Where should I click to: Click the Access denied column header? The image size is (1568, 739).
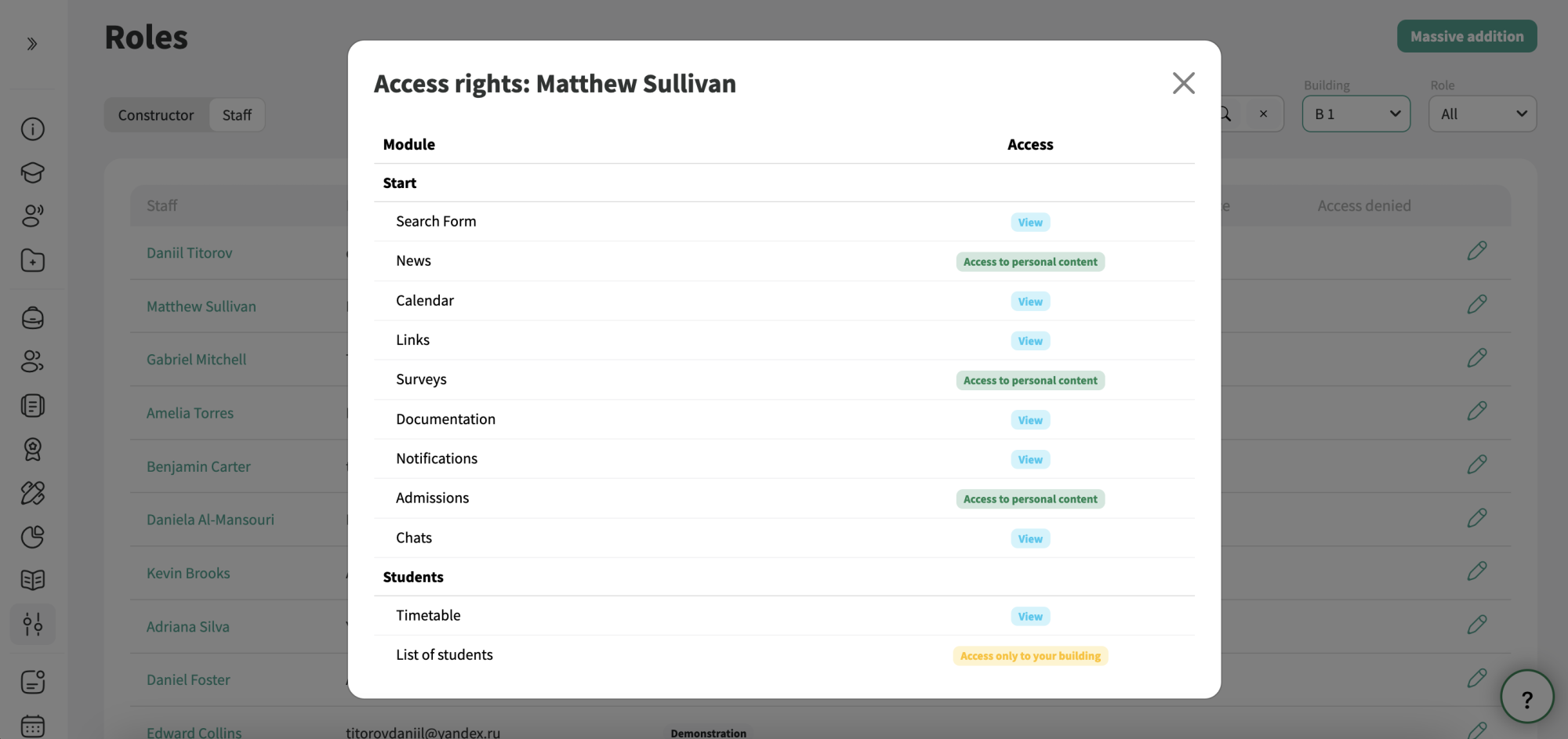click(x=1363, y=205)
